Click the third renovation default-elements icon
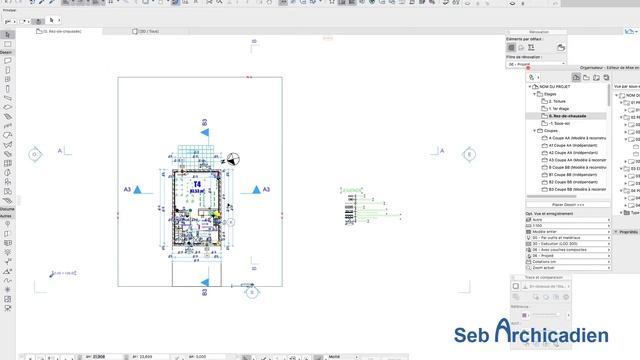The image size is (640, 360). 531,48
